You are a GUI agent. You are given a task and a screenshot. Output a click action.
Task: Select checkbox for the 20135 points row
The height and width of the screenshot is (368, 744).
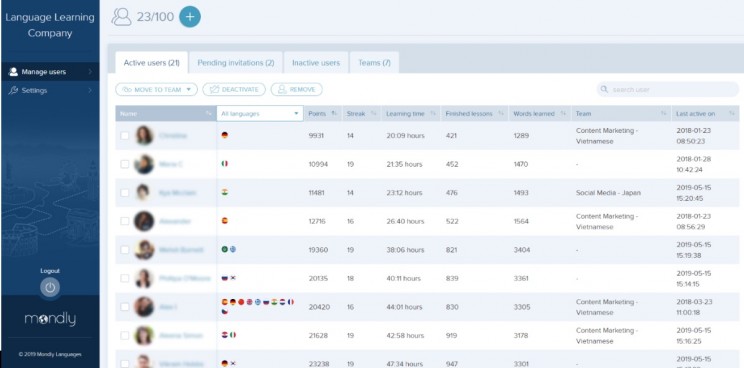point(124,278)
